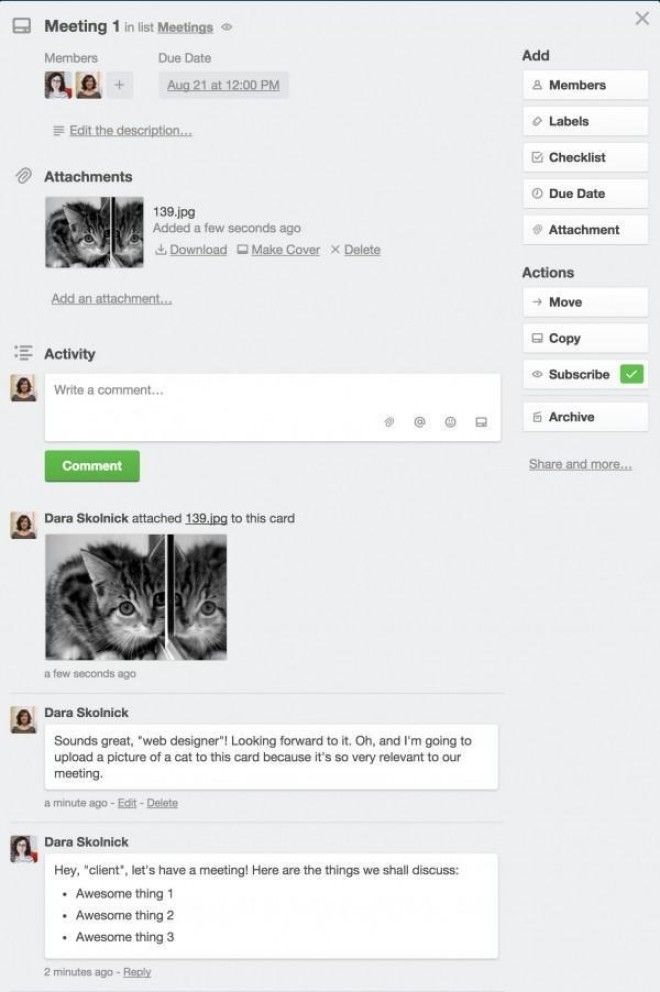660x992 pixels.
Task: Open the 139.jpg cat thumbnail in Attachments
Action: click(94, 232)
